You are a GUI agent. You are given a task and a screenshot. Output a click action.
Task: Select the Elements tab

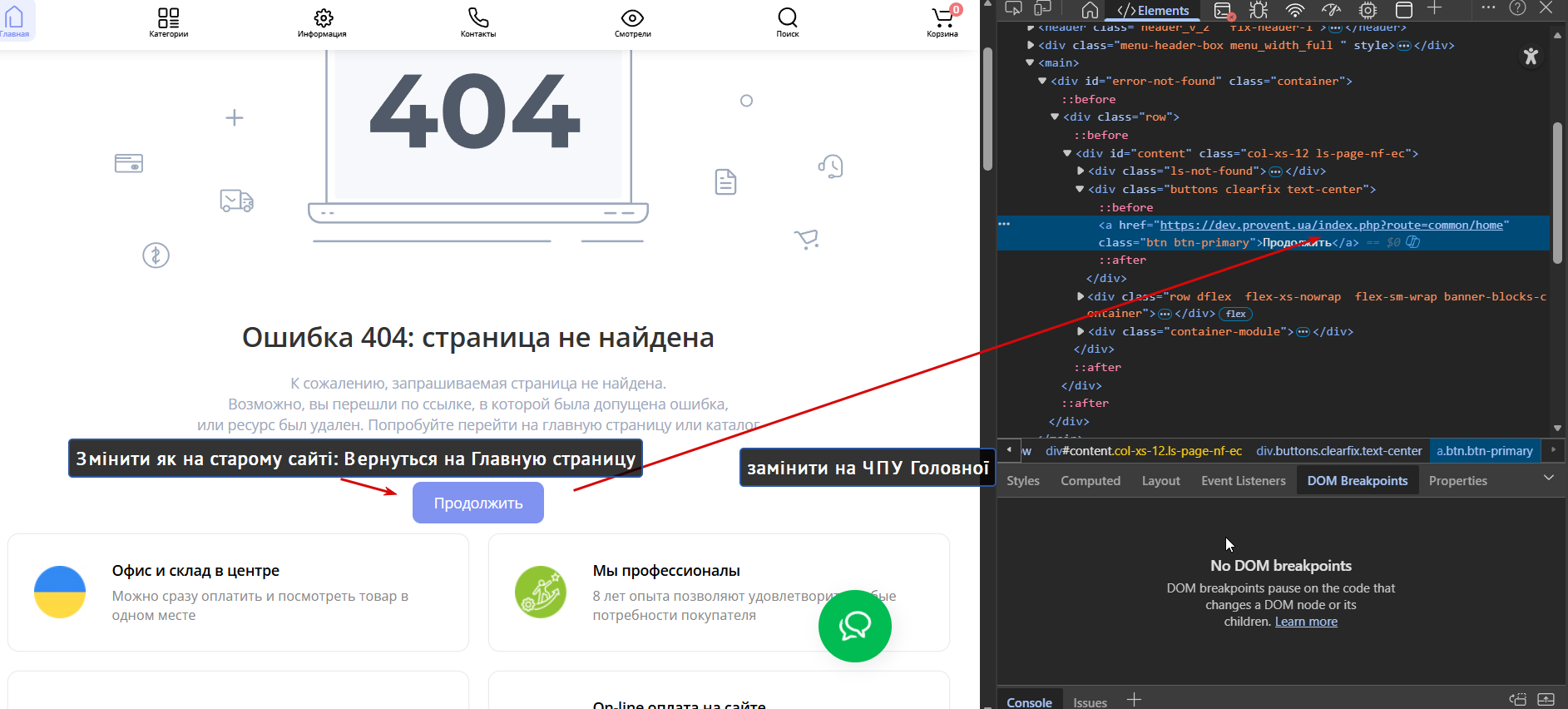coord(1154,10)
